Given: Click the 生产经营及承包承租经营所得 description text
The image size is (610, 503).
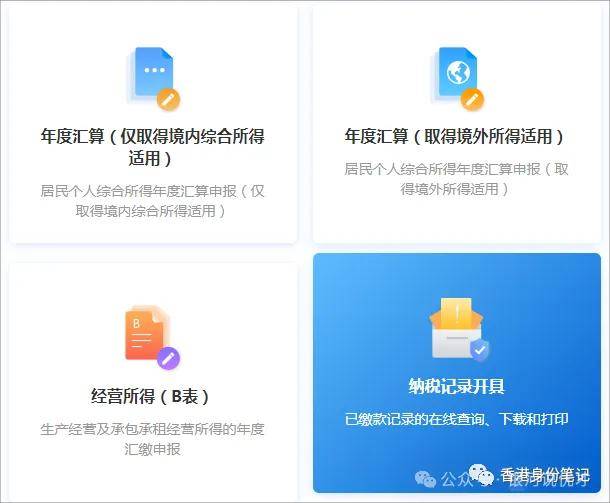Looking at the screenshot, I should 152,439.
